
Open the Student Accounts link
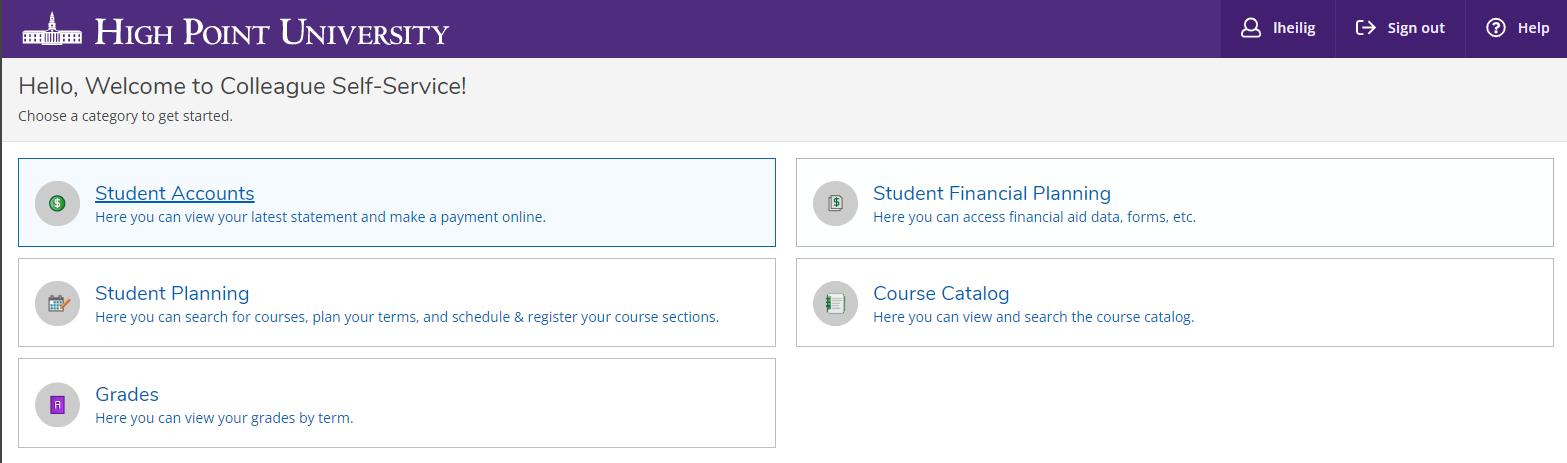click(174, 193)
